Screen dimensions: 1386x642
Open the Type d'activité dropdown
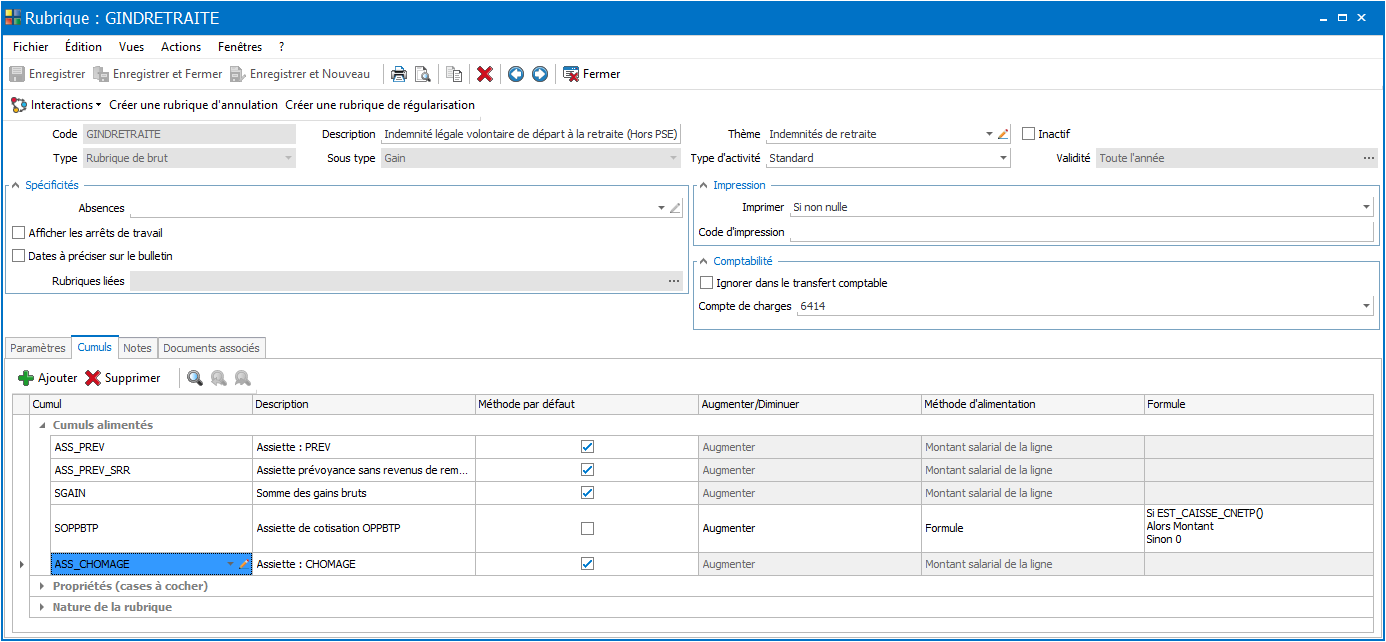click(1003, 158)
